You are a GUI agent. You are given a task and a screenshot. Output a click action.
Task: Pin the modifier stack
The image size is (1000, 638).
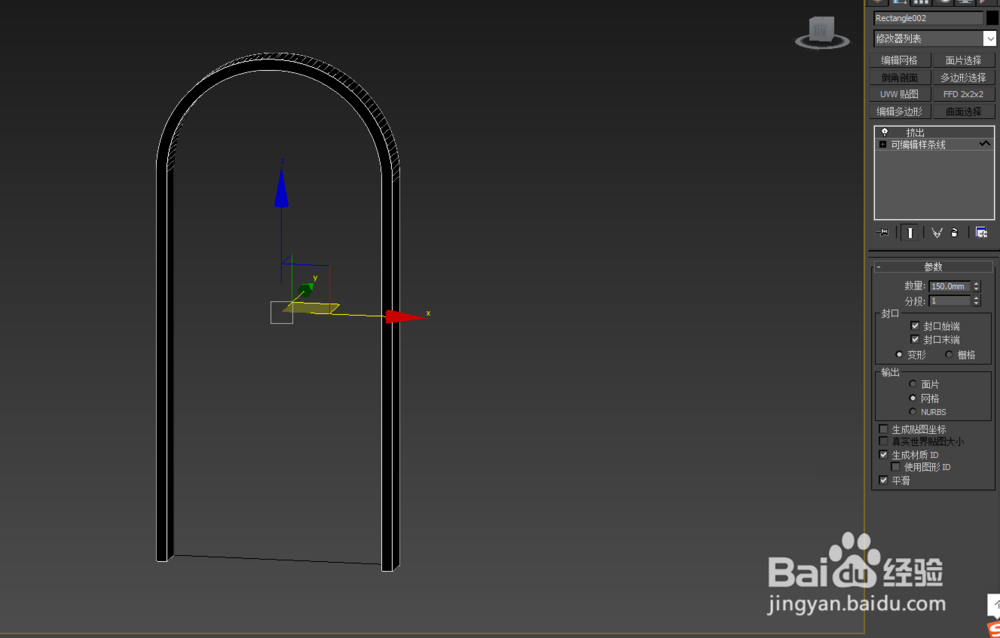(883, 233)
